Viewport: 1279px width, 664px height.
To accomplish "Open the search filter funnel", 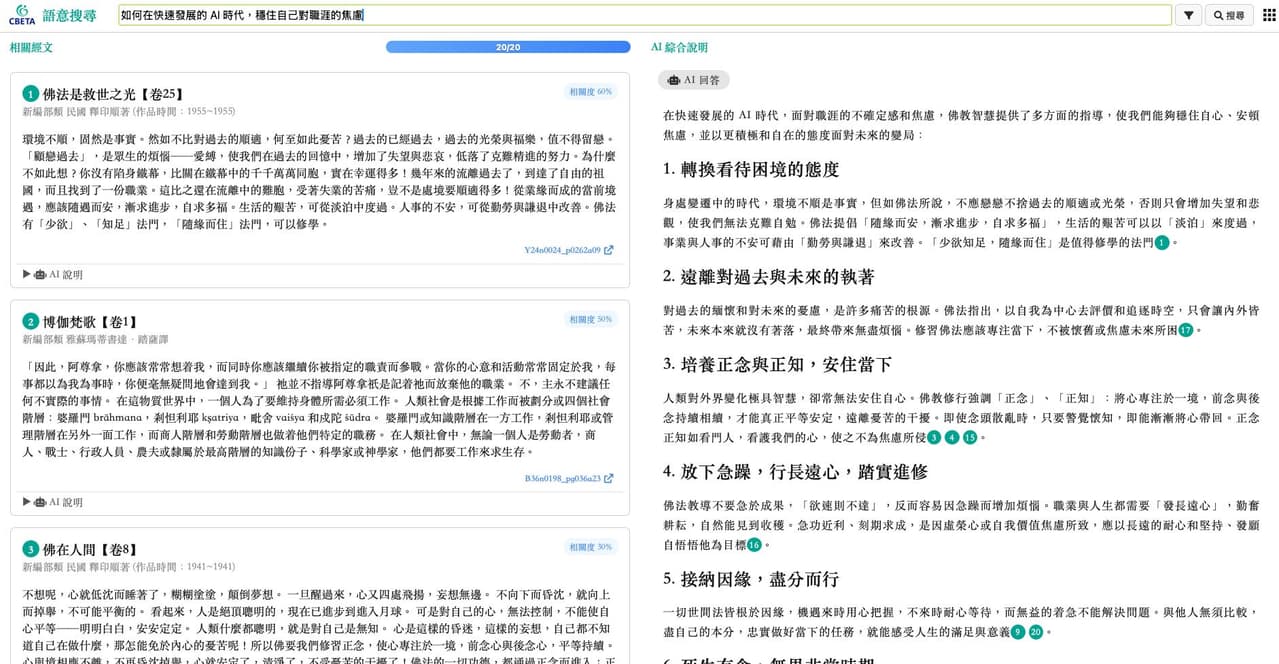I will (x=1188, y=15).
